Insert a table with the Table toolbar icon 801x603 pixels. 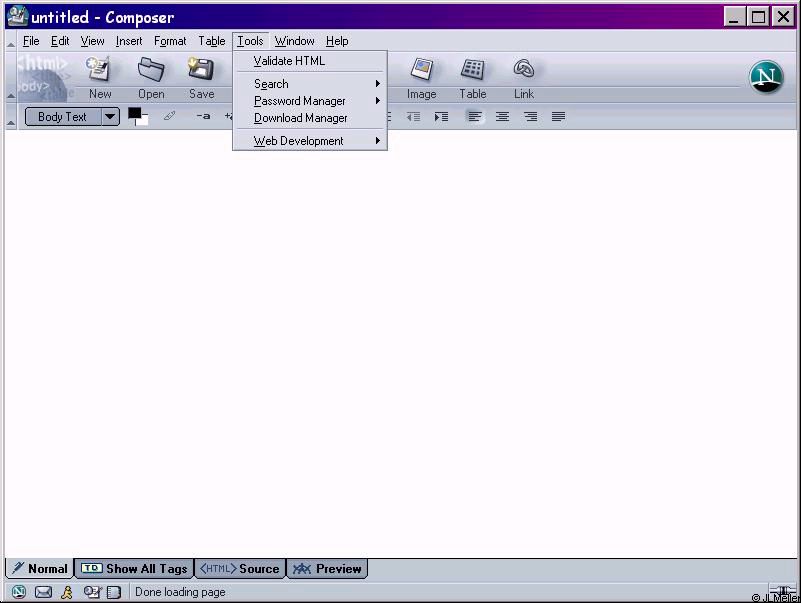[x=473, y=78]
